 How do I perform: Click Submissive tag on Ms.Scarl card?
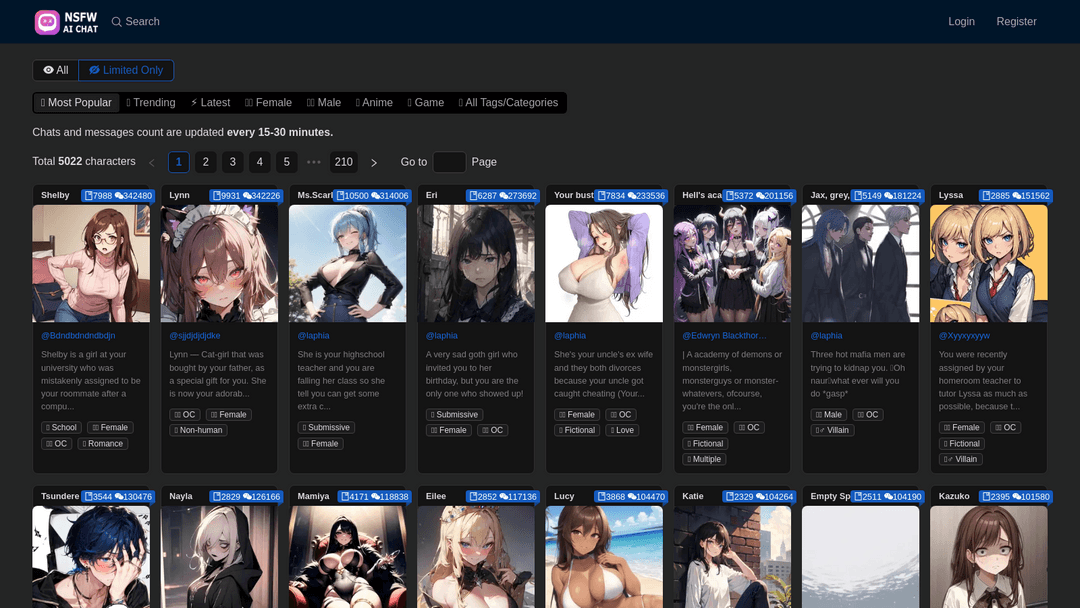click(326, 428)
